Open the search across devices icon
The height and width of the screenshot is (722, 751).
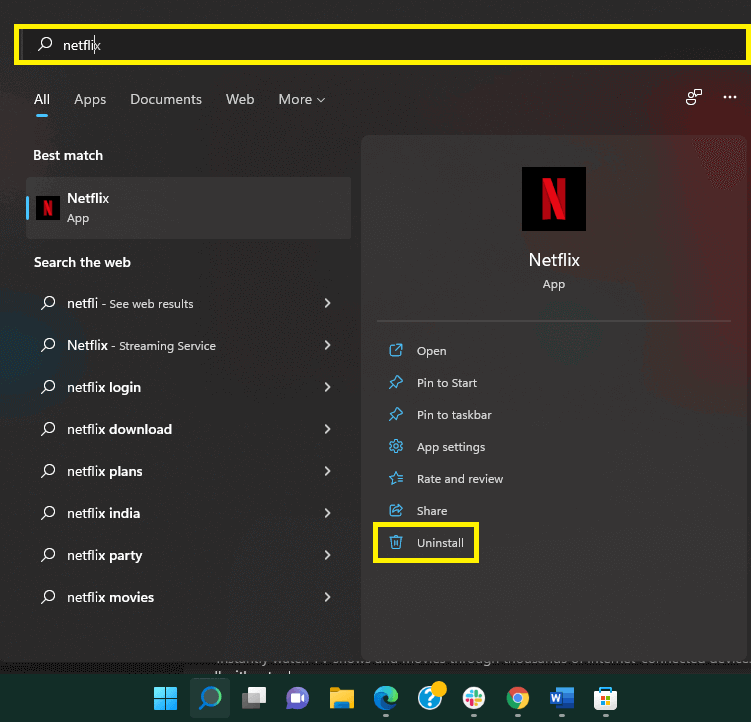pos(693,97)
